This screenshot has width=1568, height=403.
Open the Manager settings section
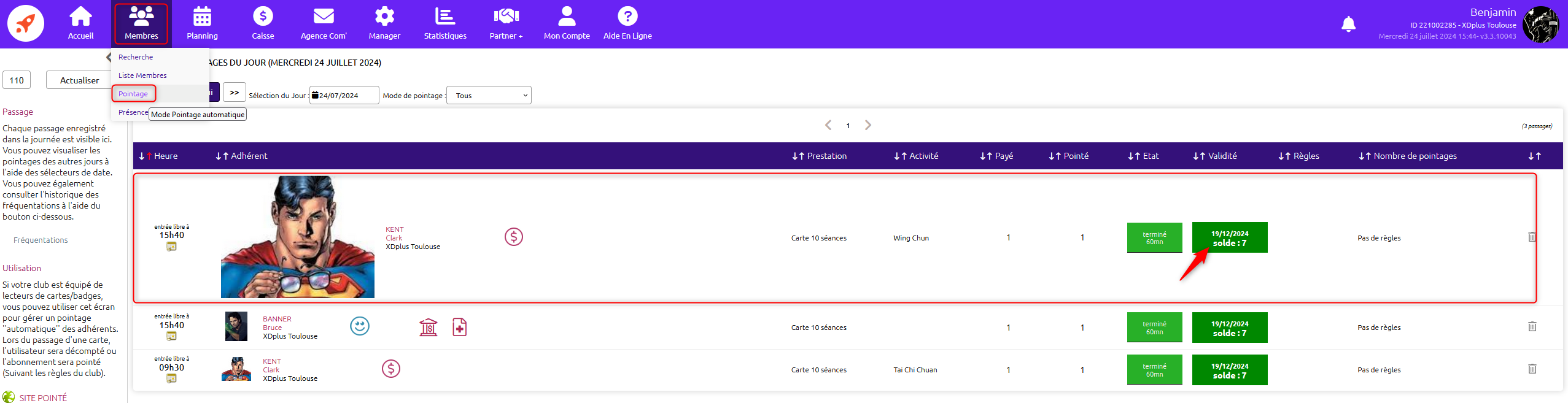tap(384, 24)
